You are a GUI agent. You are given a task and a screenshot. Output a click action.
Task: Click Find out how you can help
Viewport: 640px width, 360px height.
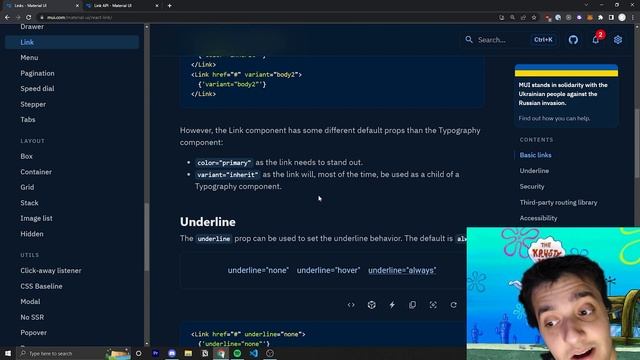[x=554, y=118]
